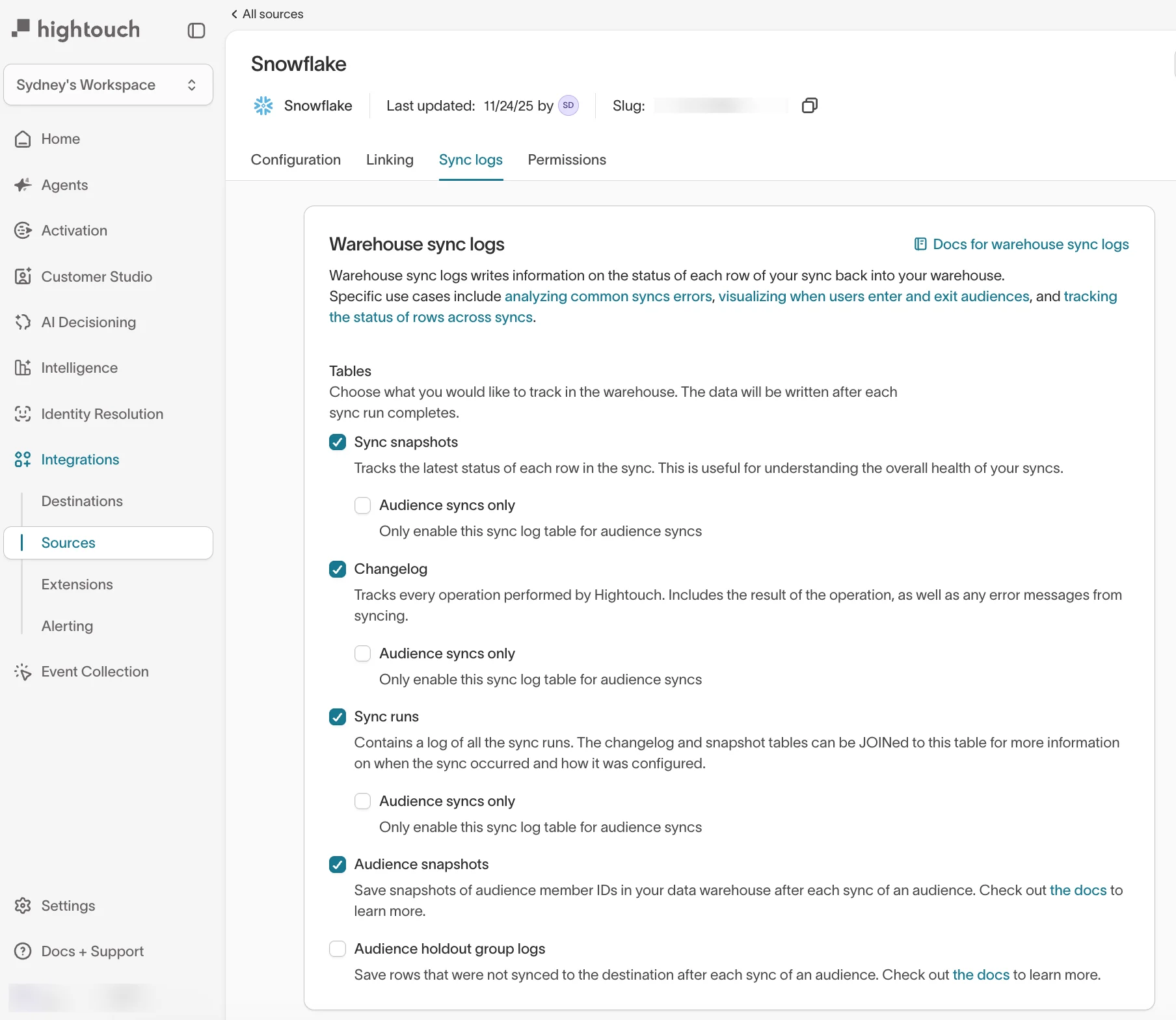The height and width of the screenshot is (1020, 1176).
Task: Click the Warehouse sync logs heading
Action: tap(416, 244)
